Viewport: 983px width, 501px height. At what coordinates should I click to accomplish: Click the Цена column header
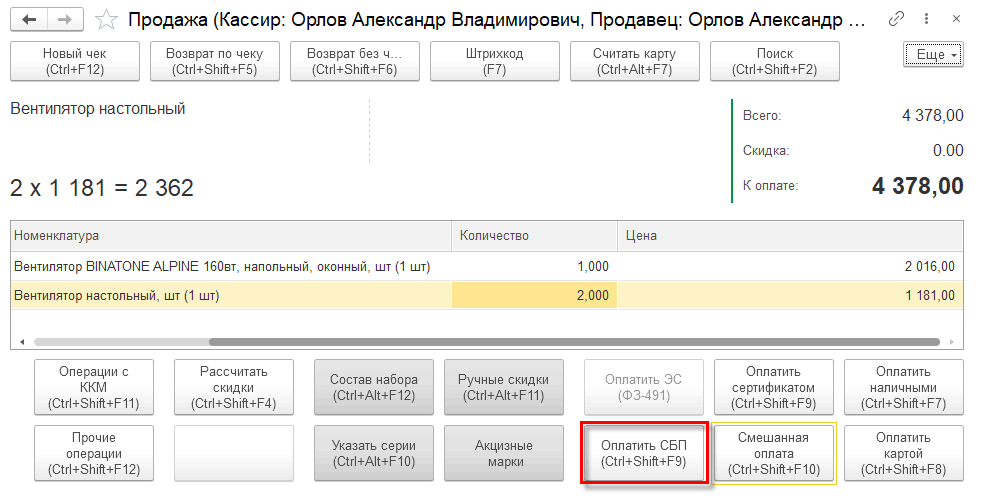tap(791, 236)
